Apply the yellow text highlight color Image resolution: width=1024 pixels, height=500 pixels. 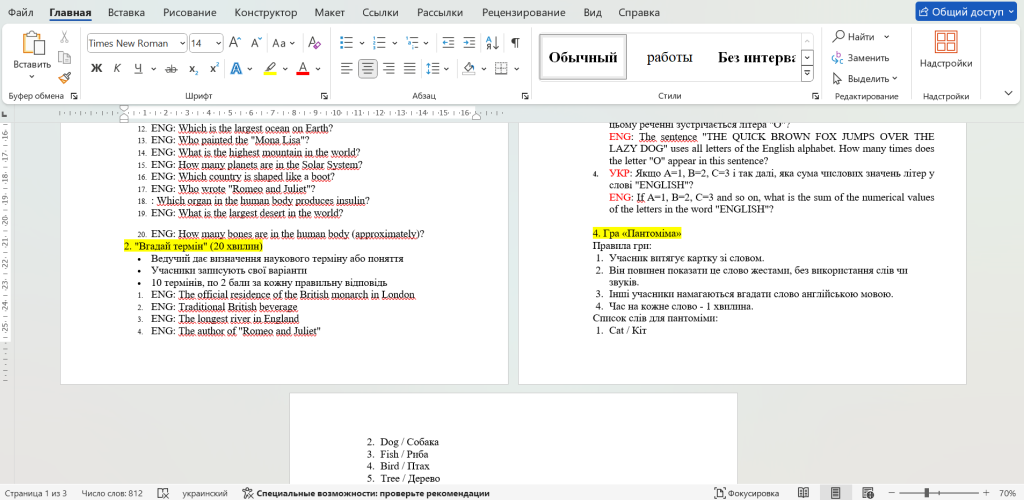(x=270, y=69)
